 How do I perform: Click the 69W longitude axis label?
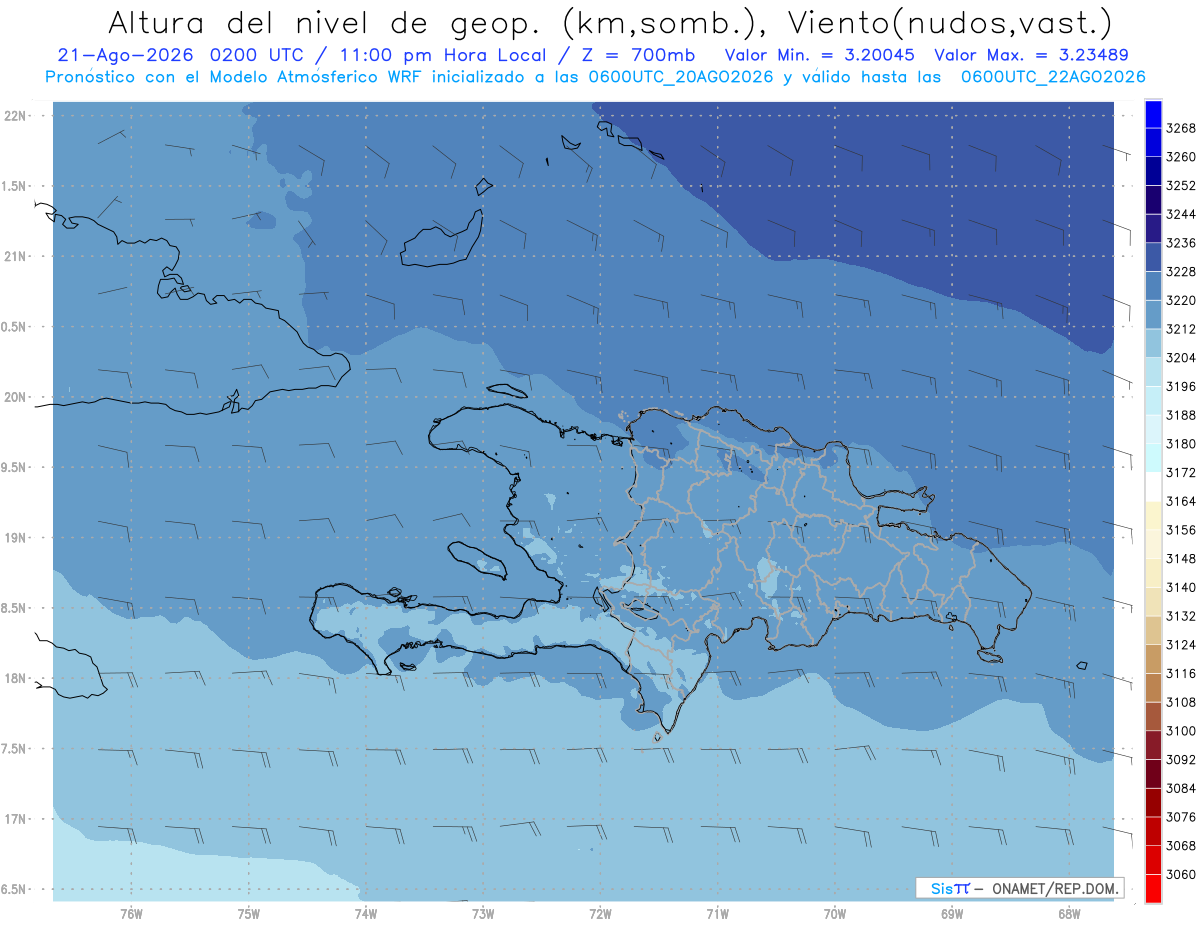(952, 913)
